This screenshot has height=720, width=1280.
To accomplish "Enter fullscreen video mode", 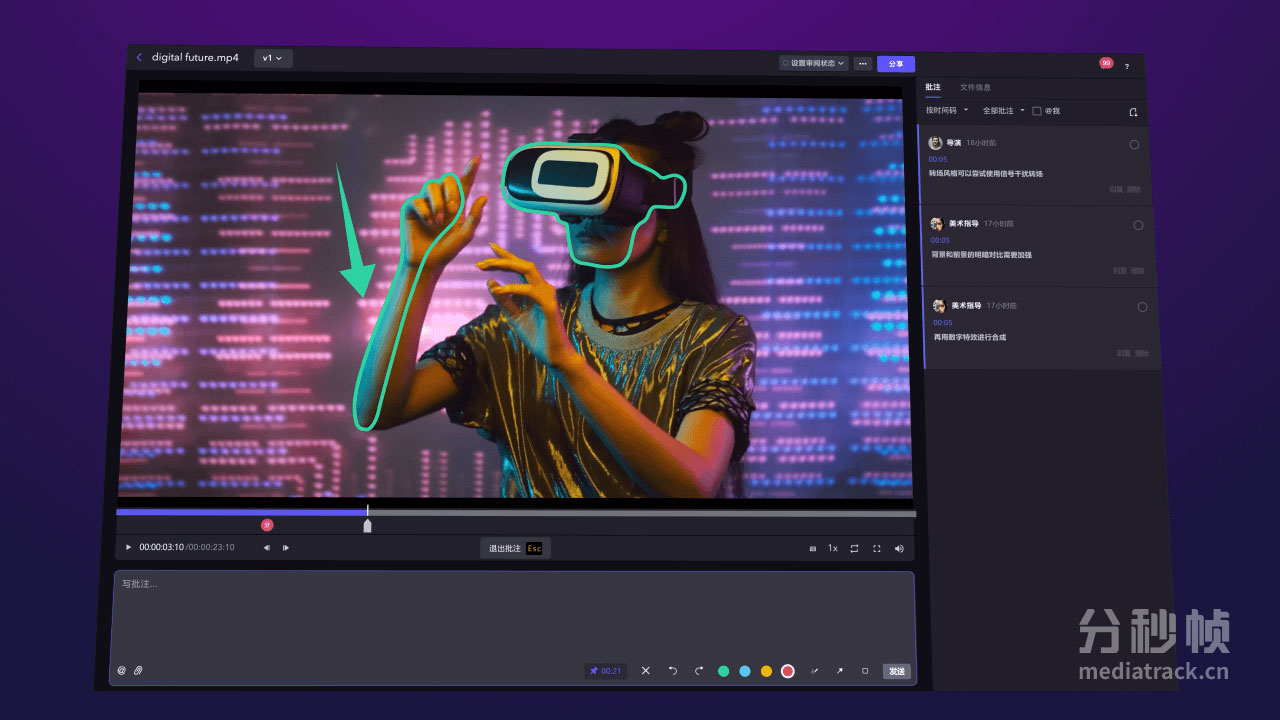I will point(877,548).
